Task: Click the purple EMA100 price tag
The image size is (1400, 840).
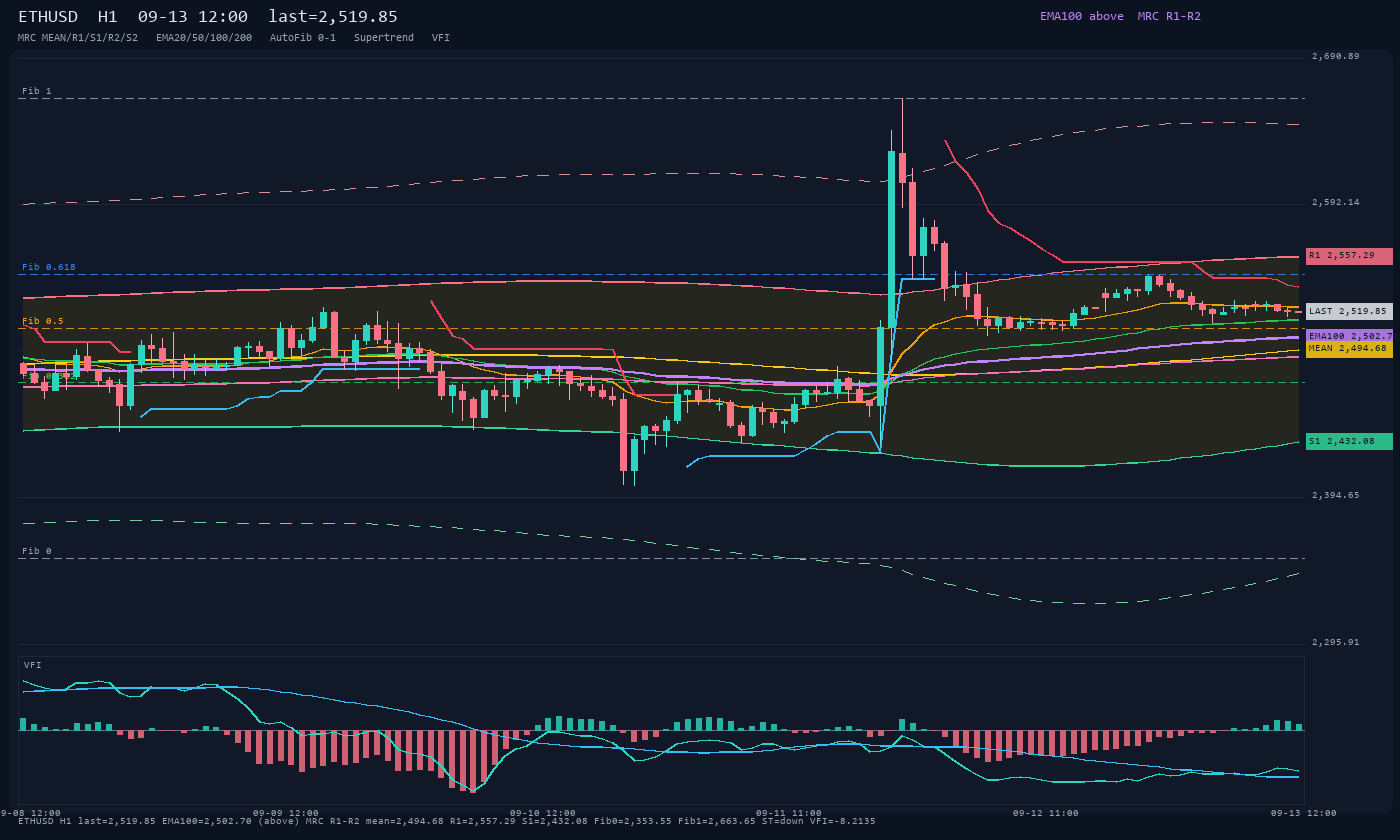Action: (1349, 336)
